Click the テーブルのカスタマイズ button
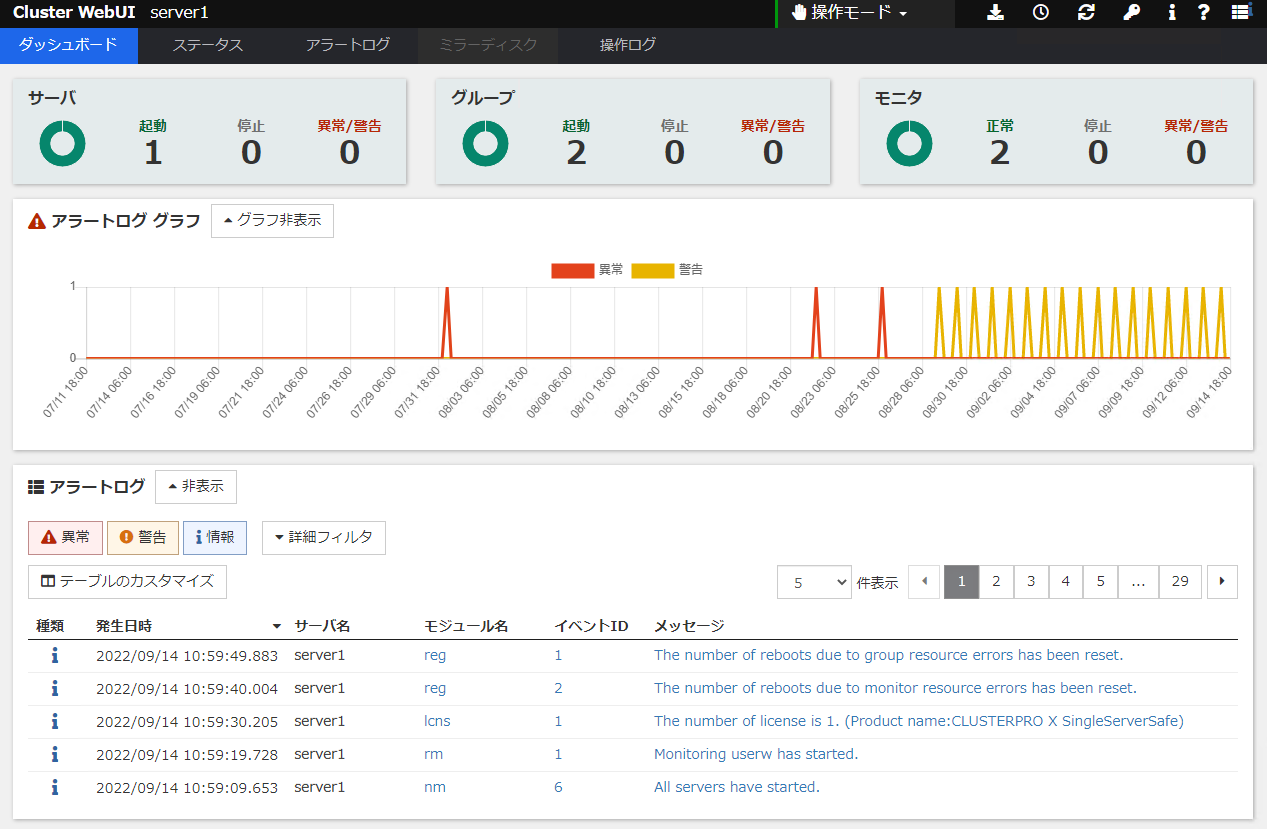Image resolution: width=1267 pixels, height=829 pixels. (127, 581)
